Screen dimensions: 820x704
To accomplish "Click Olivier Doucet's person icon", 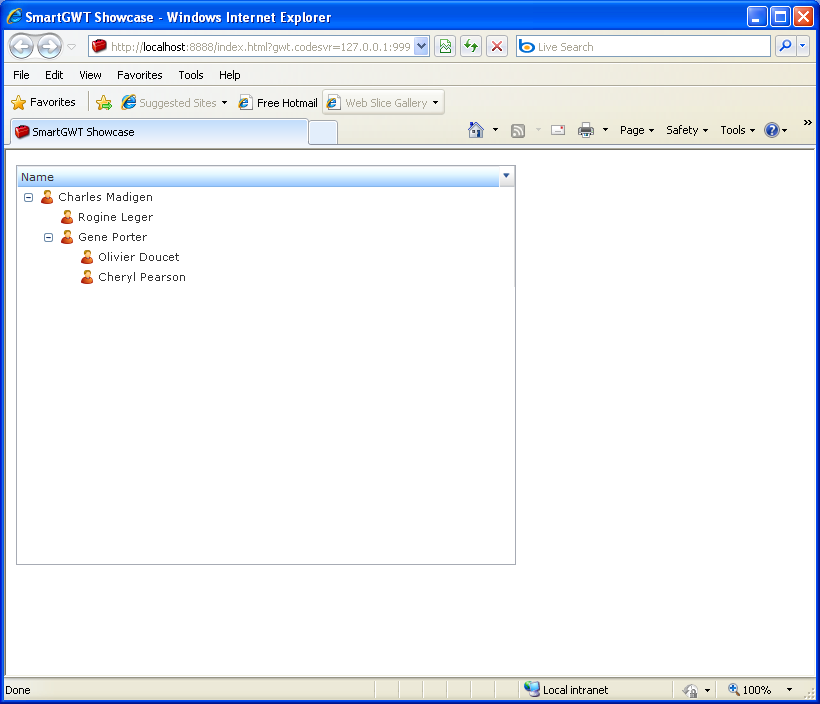I will pos(87,257).
